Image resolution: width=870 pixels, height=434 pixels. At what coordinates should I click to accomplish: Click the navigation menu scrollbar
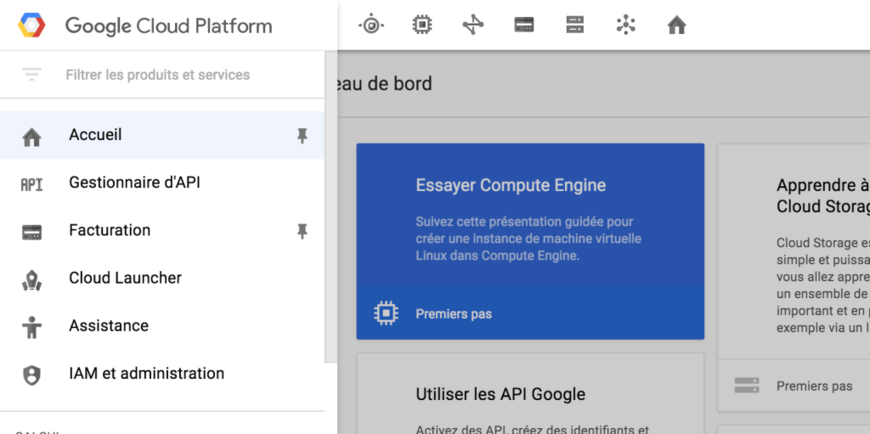pyautogui.click(x=331, y=206)
